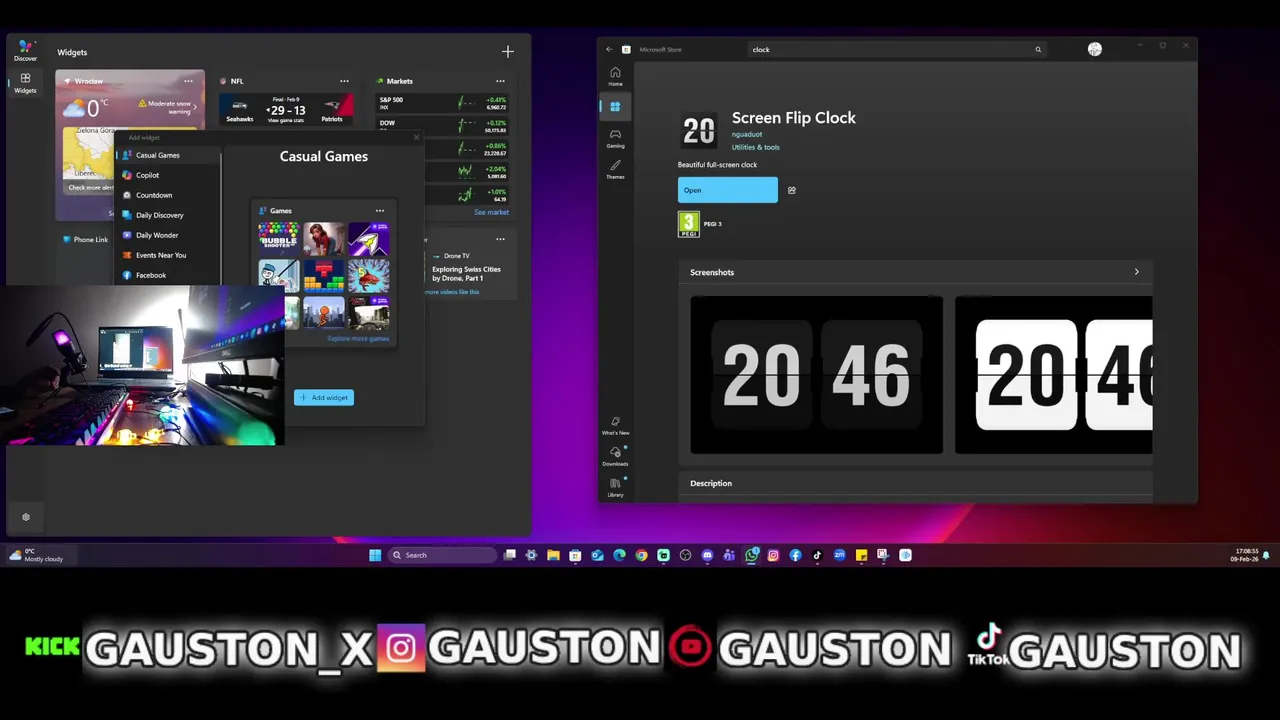Open the NFL widget options menu

click(x=344, y=81)
